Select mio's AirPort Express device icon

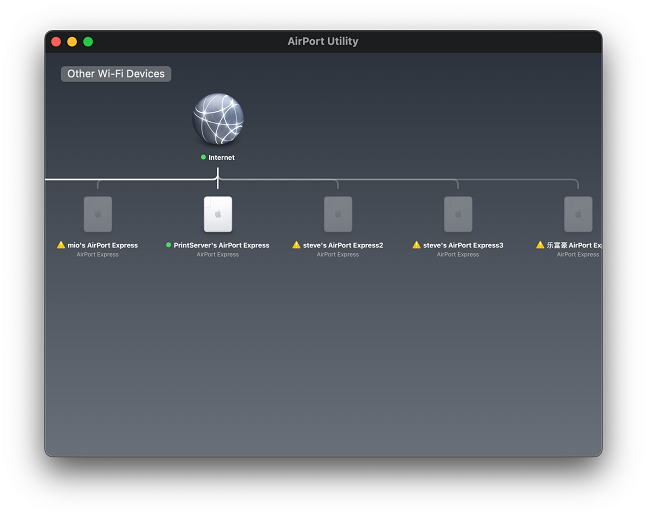[98, 214]
